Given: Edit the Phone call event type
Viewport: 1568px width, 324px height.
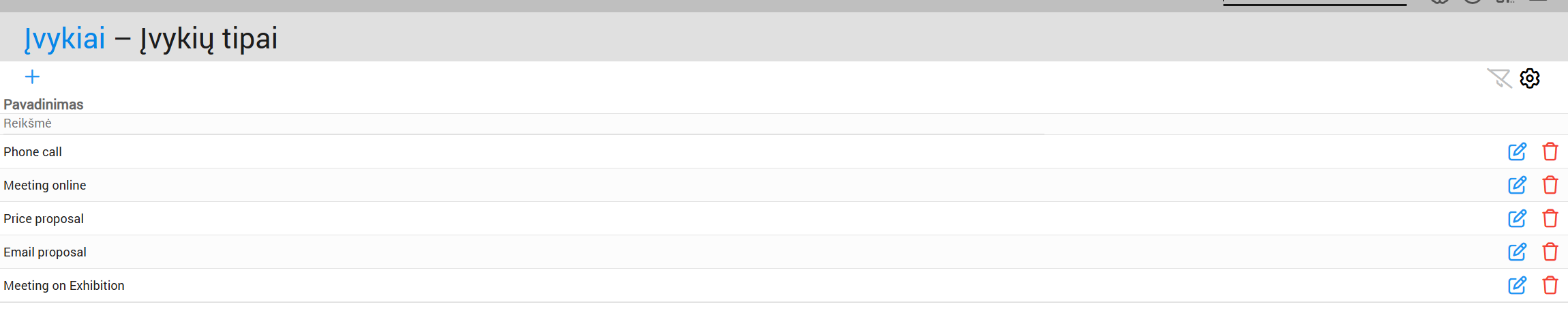Looking at the screenshot, I should click(1517, 151).
